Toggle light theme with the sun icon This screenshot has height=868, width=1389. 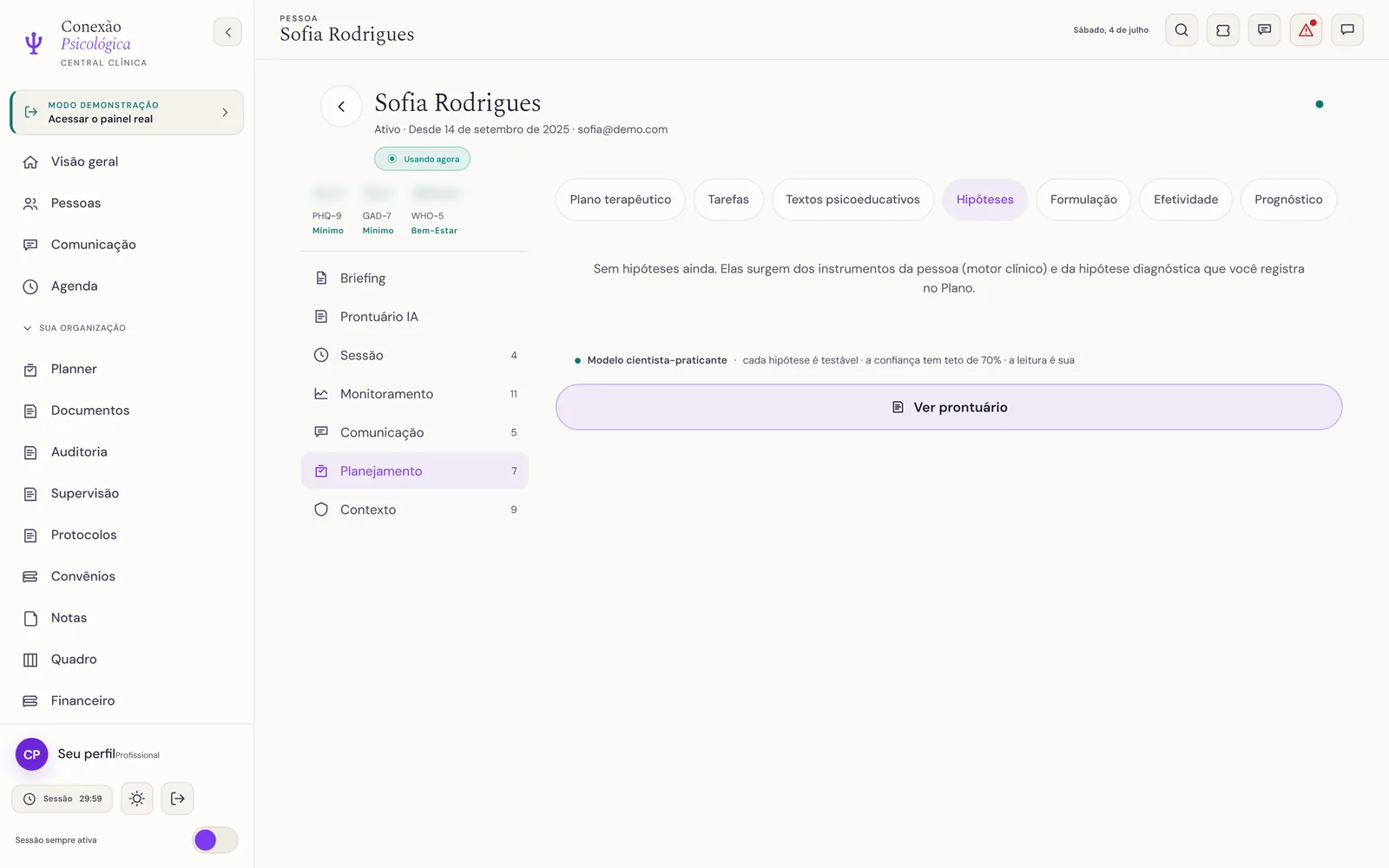137,799
